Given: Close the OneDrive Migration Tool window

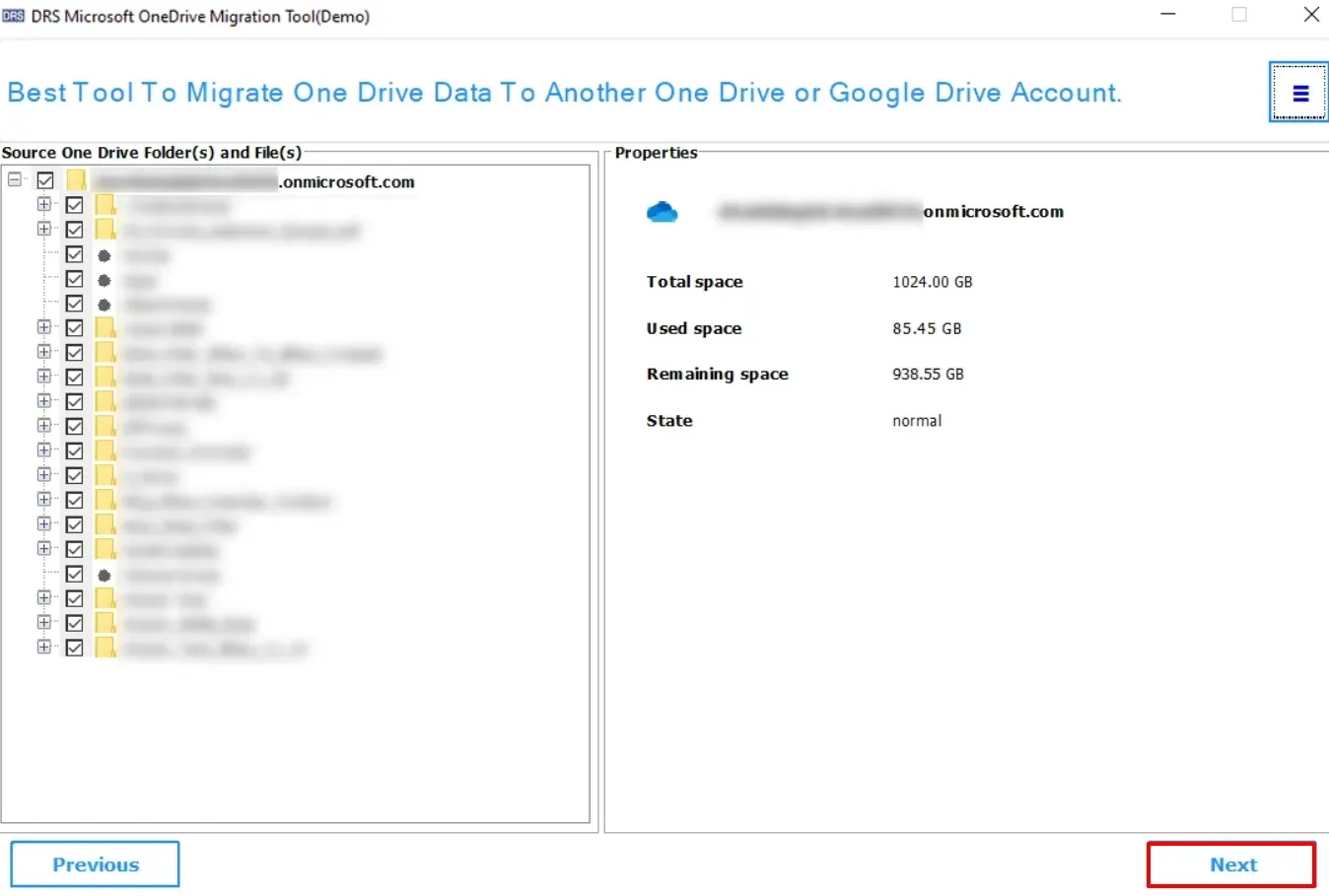Looking at the screenshot, I should (x=1311, y=15).
